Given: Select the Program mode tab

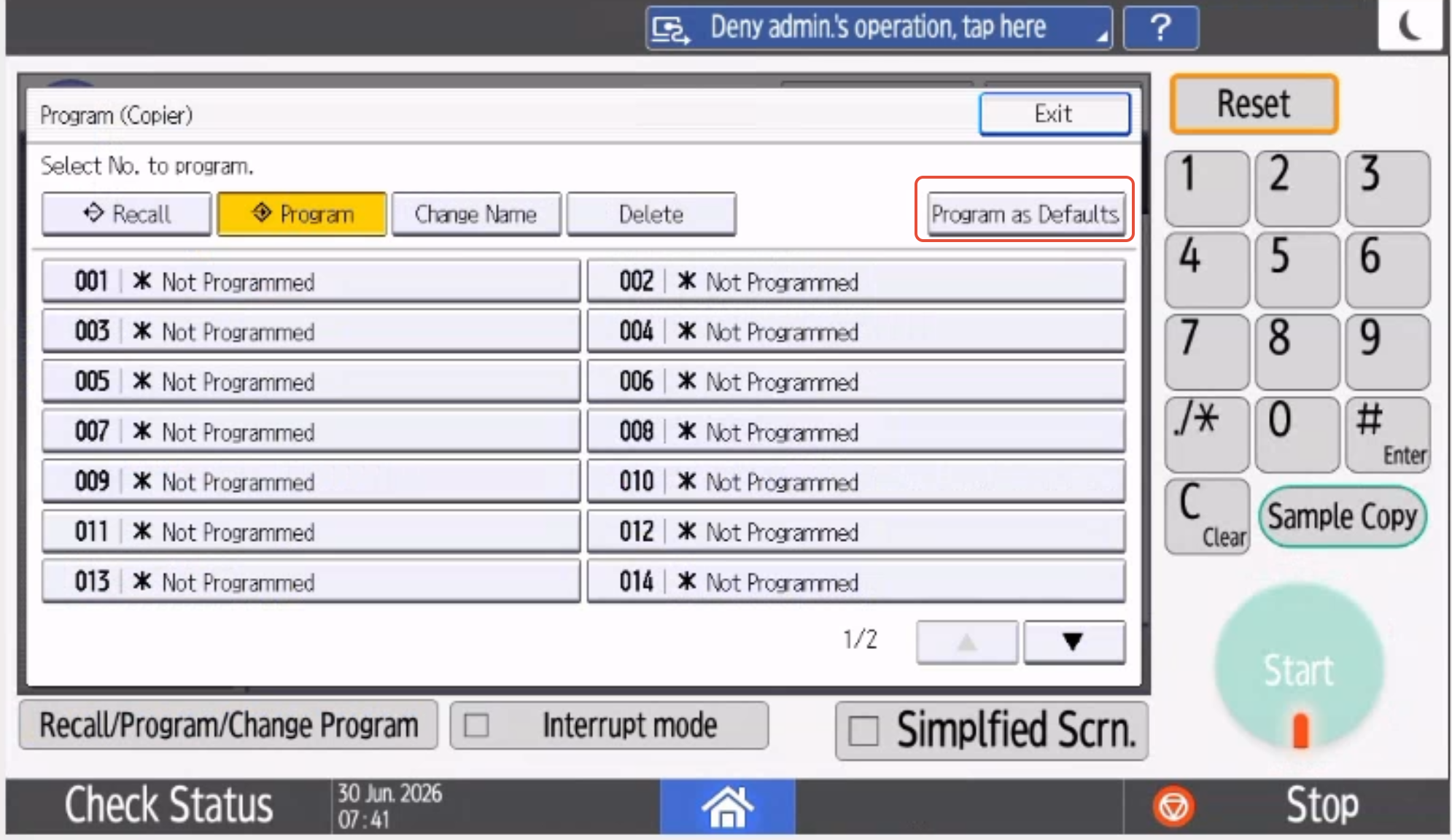Looking at the screenshot, I should coord(302,214).
